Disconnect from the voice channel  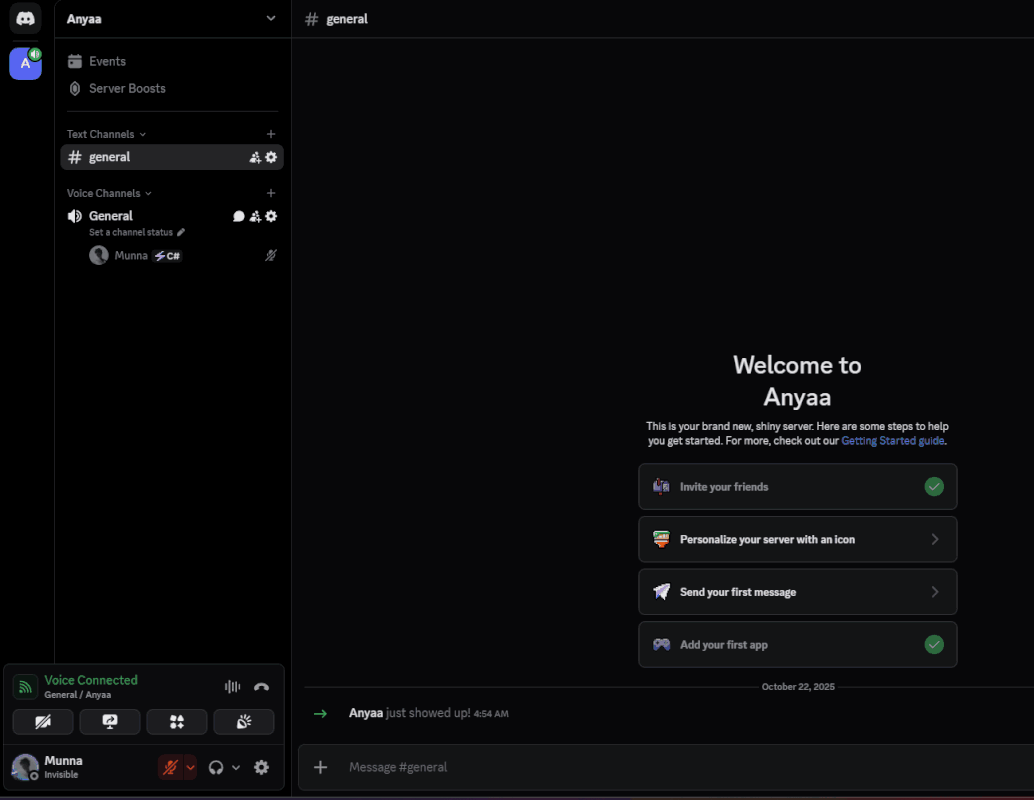[x=261, y=687]
